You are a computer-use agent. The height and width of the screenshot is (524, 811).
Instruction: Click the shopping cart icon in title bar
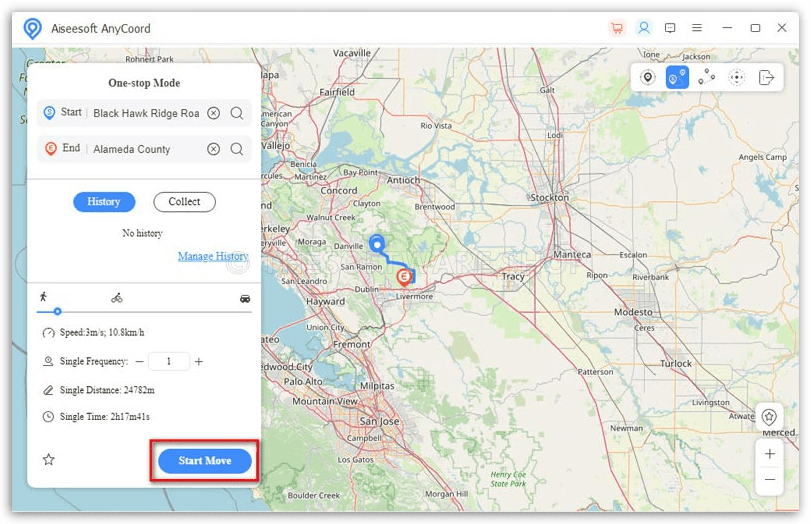click(x=617, y=28)
